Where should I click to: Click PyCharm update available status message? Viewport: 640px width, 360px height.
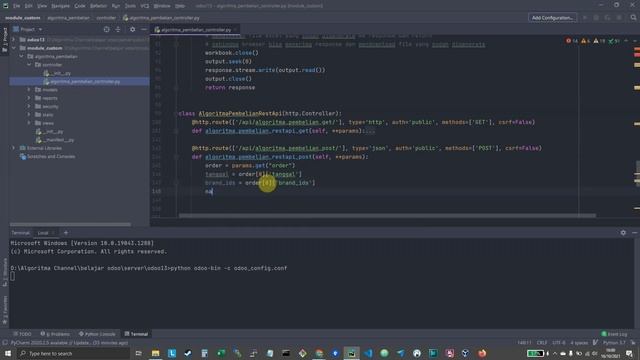[x=69, y=343]
